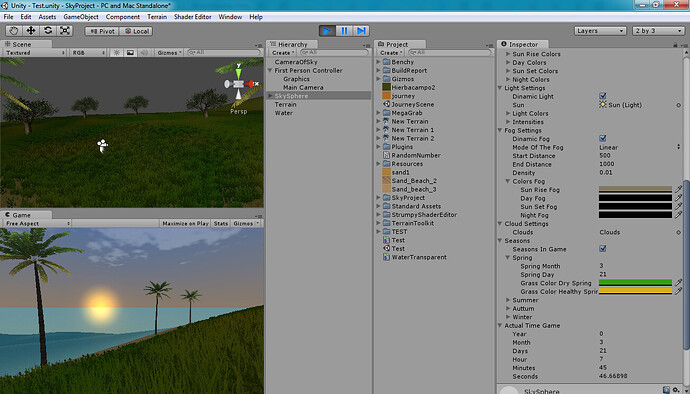This screenshot has width=690, height=394.
Task: Open the Grass Color Dry Spring swatch
Action: [635, 283]
